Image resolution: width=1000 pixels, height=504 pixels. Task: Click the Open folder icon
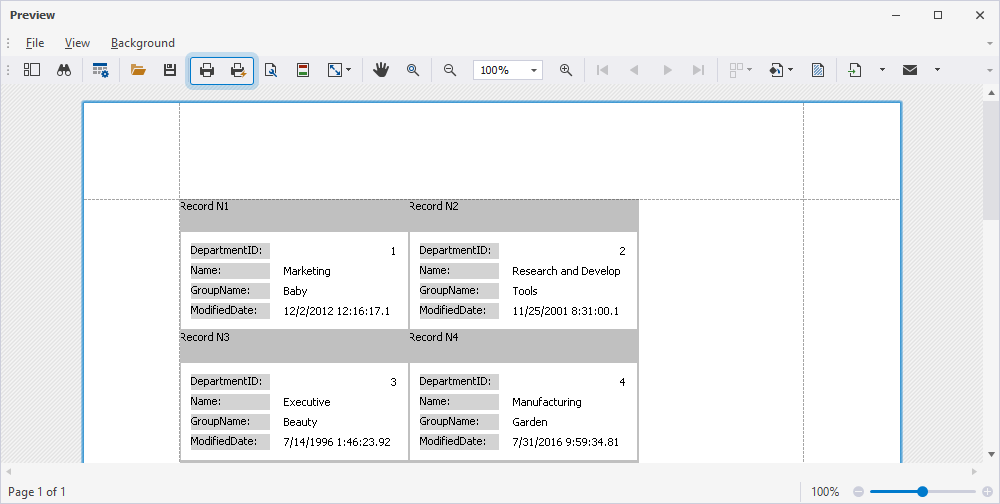pyautogui.click(x=138, y=70)
